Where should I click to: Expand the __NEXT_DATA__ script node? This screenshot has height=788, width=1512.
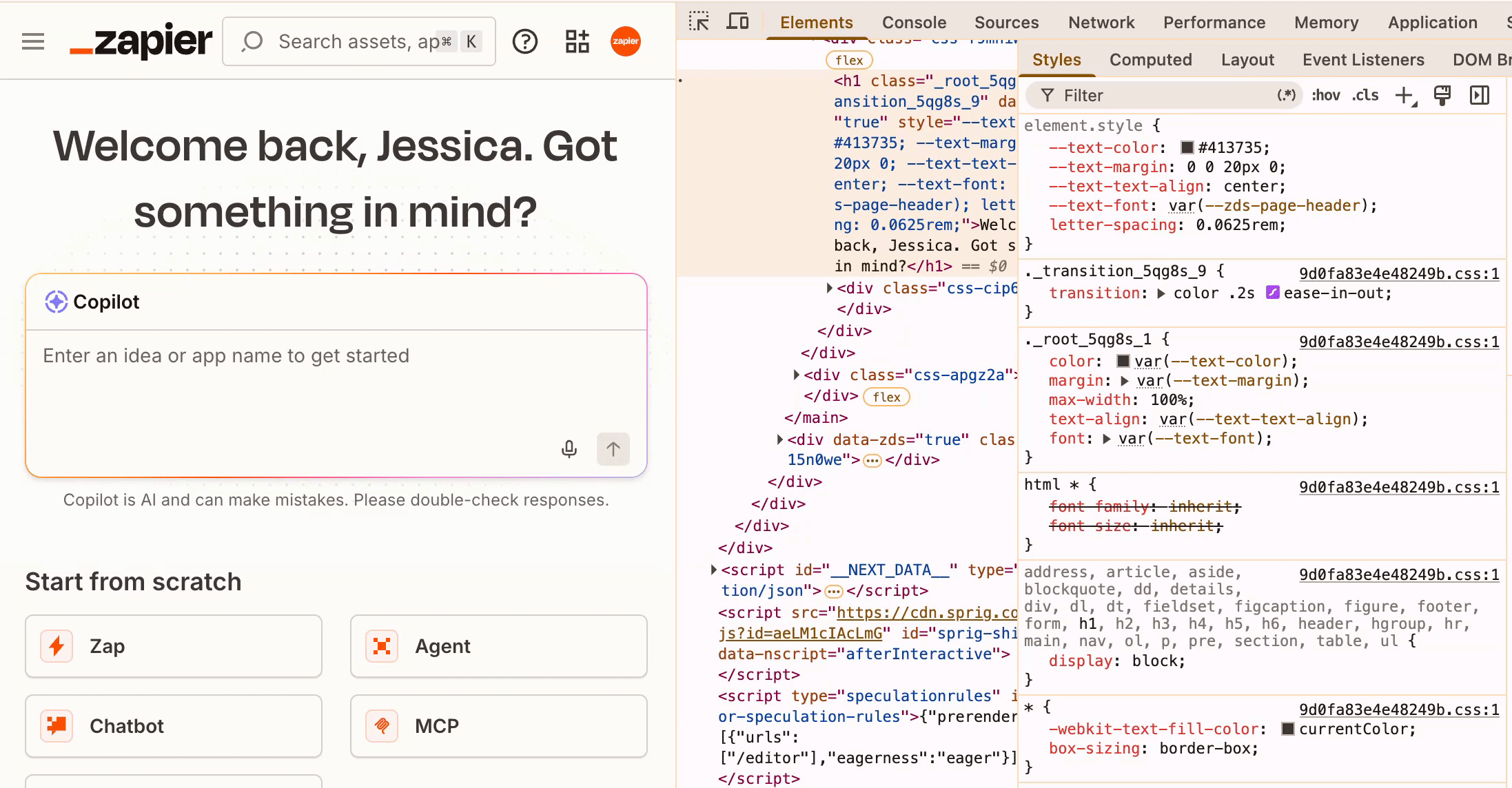(714, 570)
